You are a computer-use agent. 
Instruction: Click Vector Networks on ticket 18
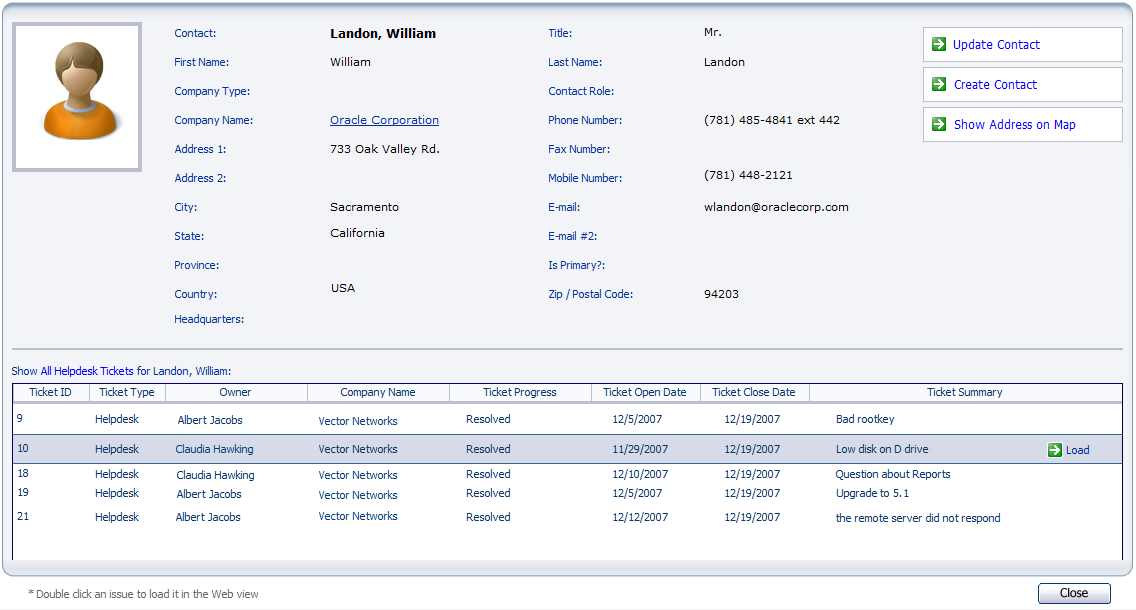tap(357, 474)
